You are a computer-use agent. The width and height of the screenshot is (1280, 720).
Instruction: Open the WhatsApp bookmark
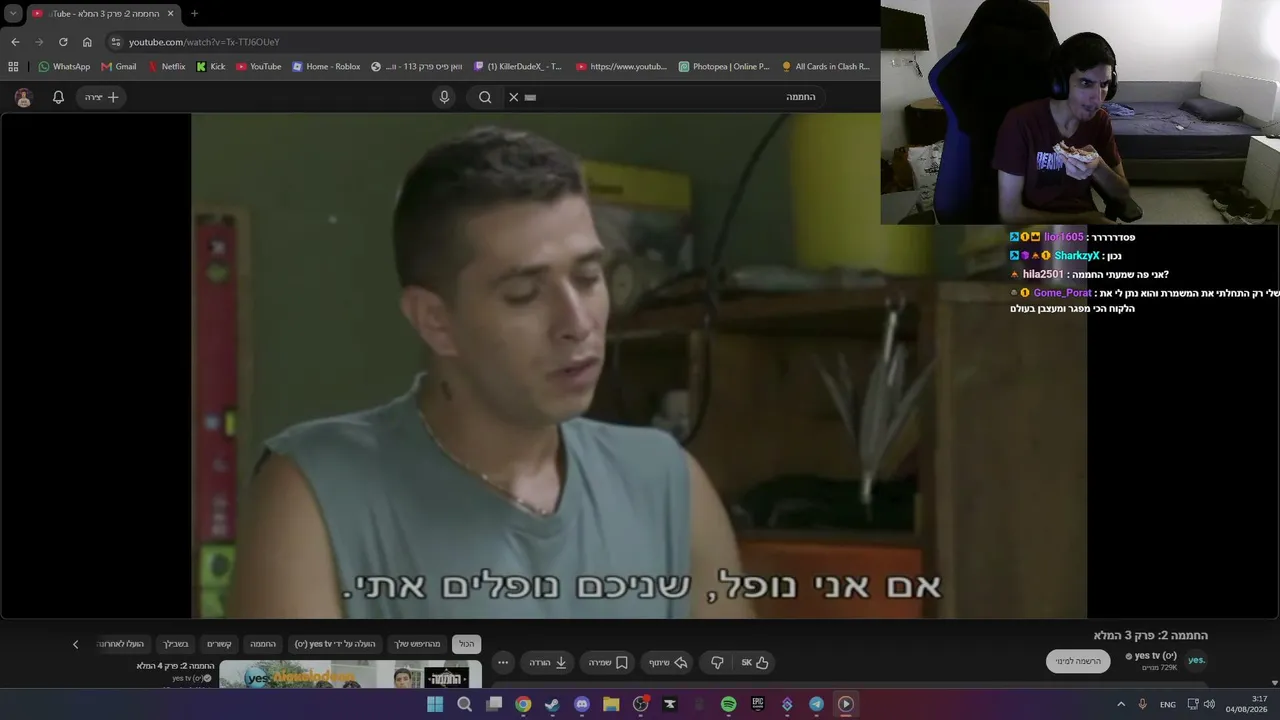(x=64, y=67)
